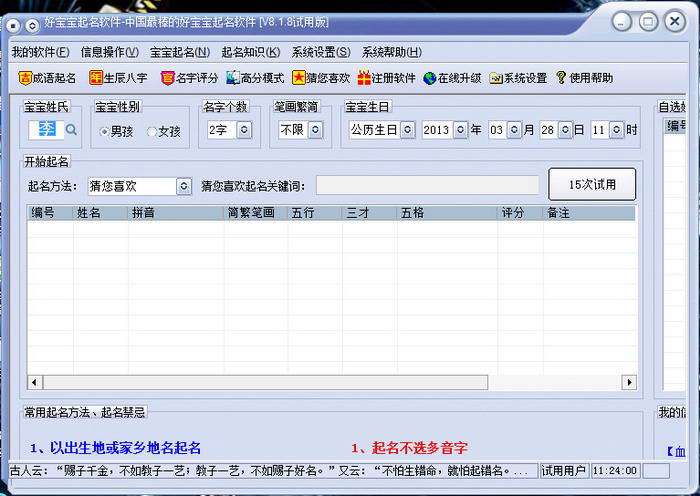This screenshot has height=496, width=700.
Task: Click the 备注 column header
Action: [x=589, y=213]
